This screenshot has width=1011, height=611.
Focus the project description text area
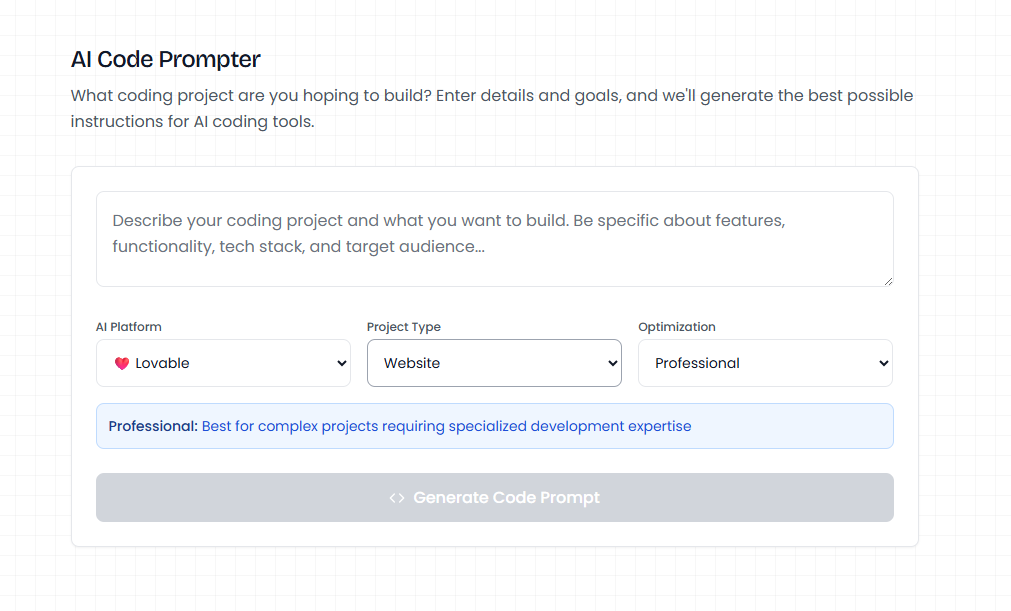pyautogui.click(x=494, y=239)
